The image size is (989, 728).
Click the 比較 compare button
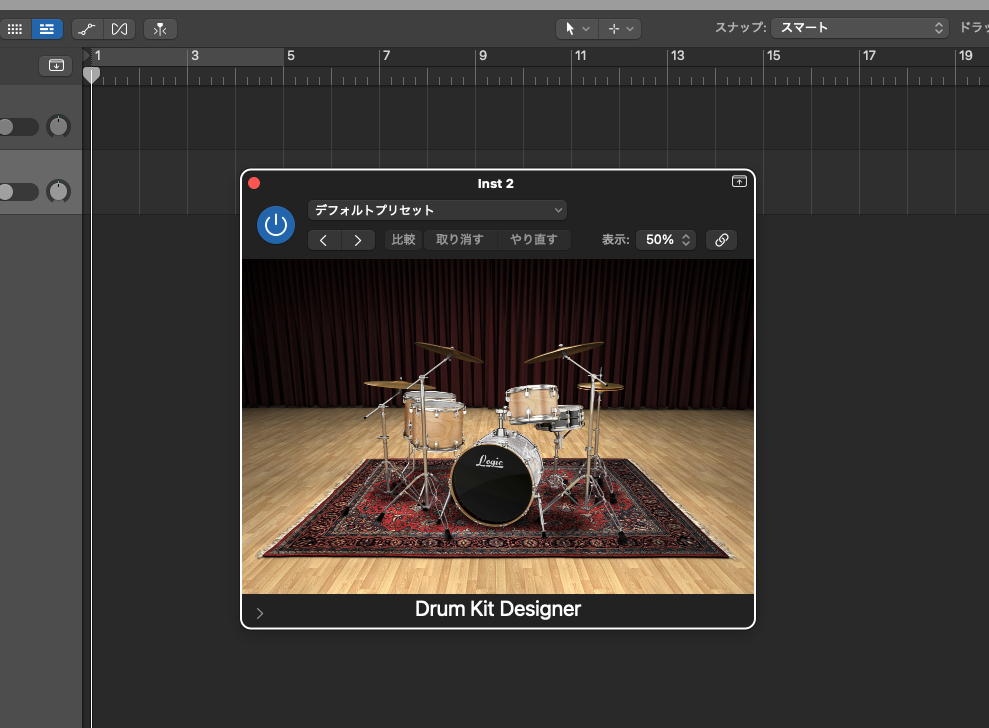(x=403, y=240)
